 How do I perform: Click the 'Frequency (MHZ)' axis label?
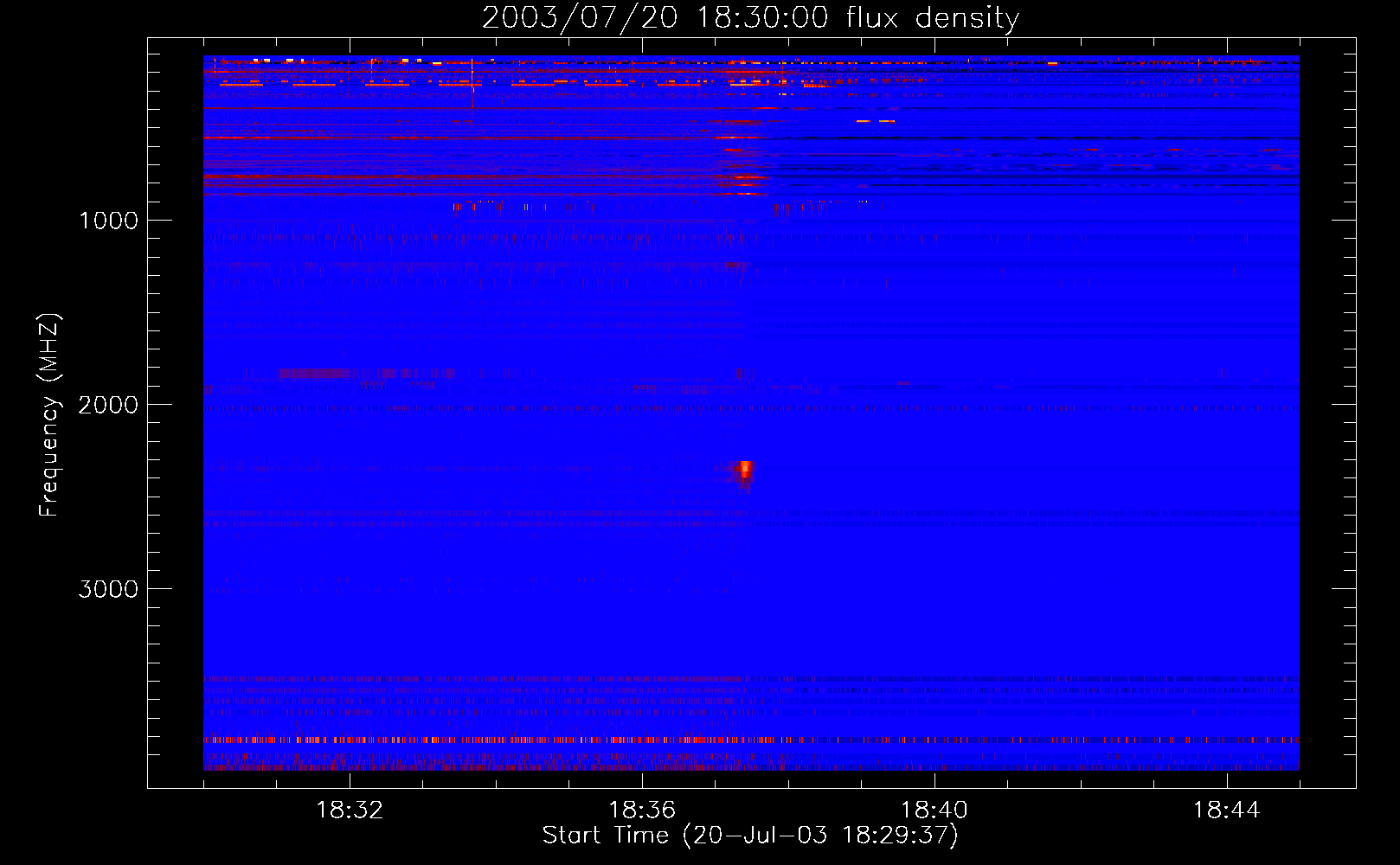click(49, 415)
